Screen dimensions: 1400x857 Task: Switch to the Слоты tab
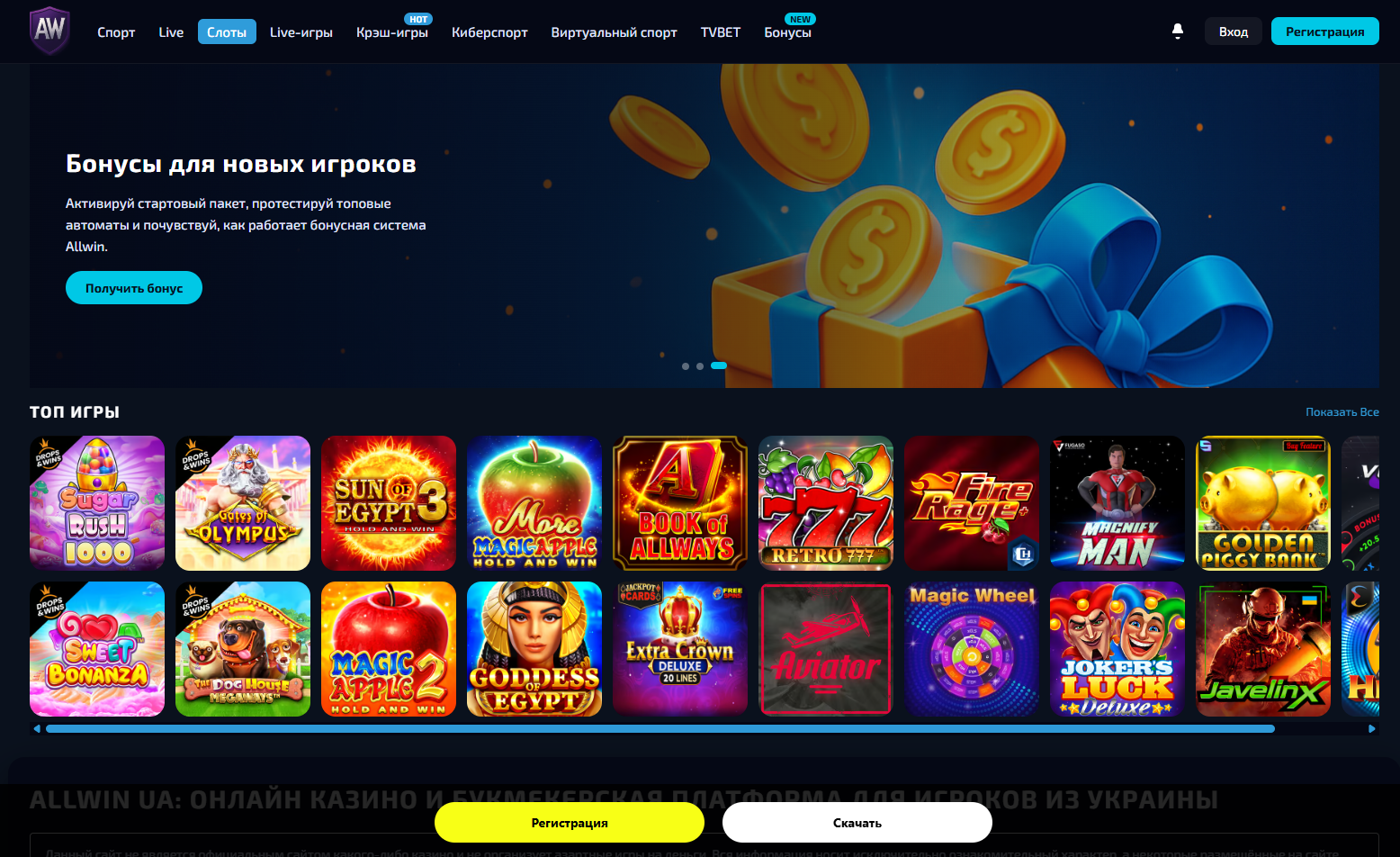pyautogui.click(x=227, y=32)
